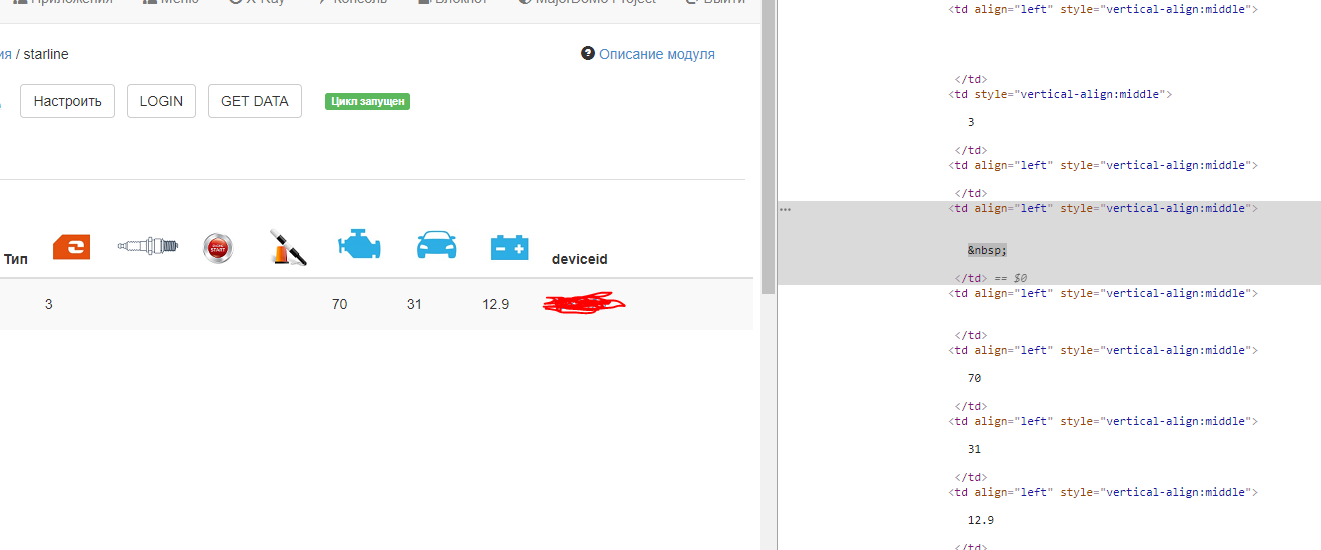Viewport: 1321px width, 550px height.
Task: Click the 12.9 voltage cell in the table
Action: (496, 304)
